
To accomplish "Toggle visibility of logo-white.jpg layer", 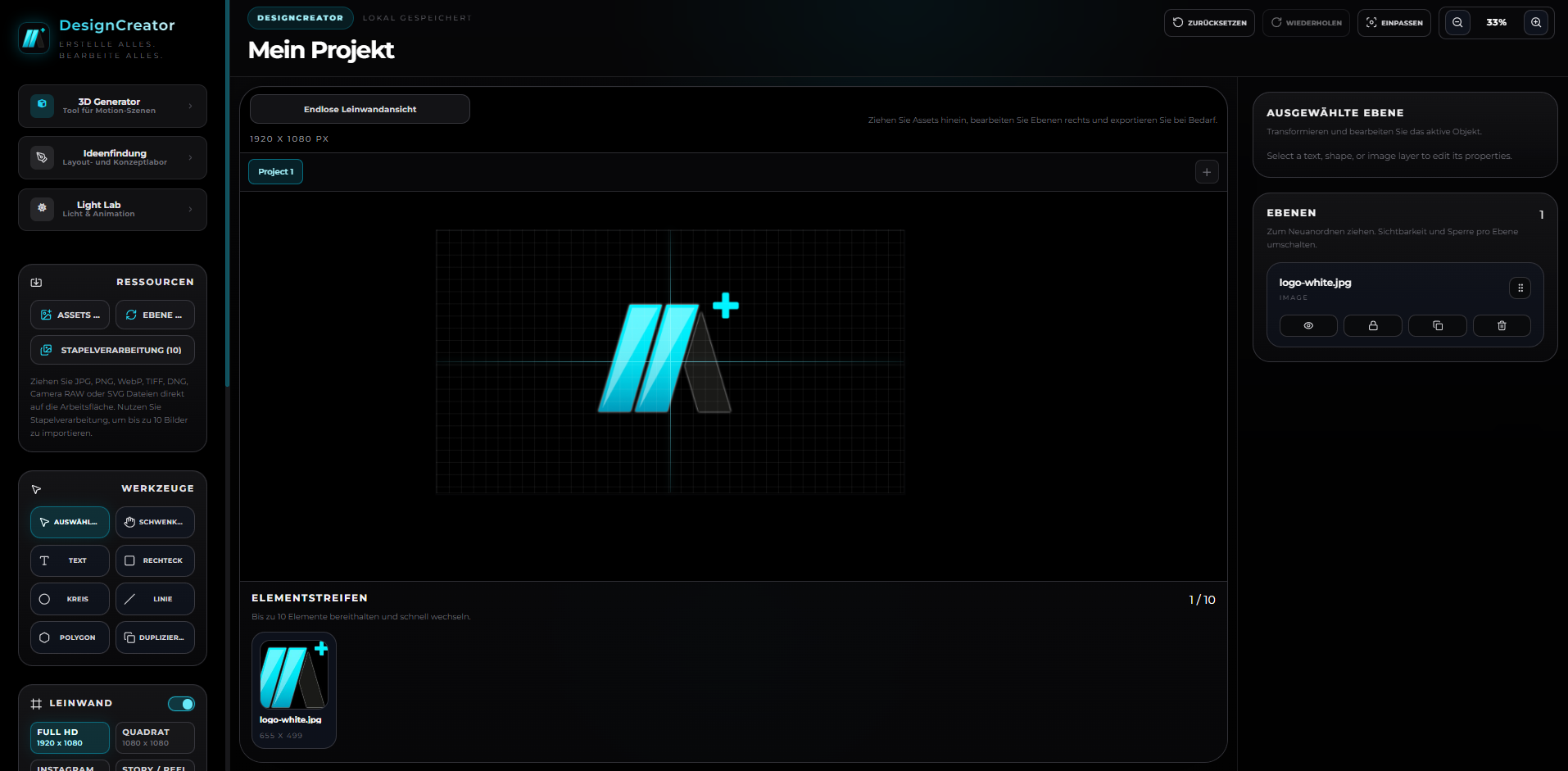I will [x=1308, y=326].
